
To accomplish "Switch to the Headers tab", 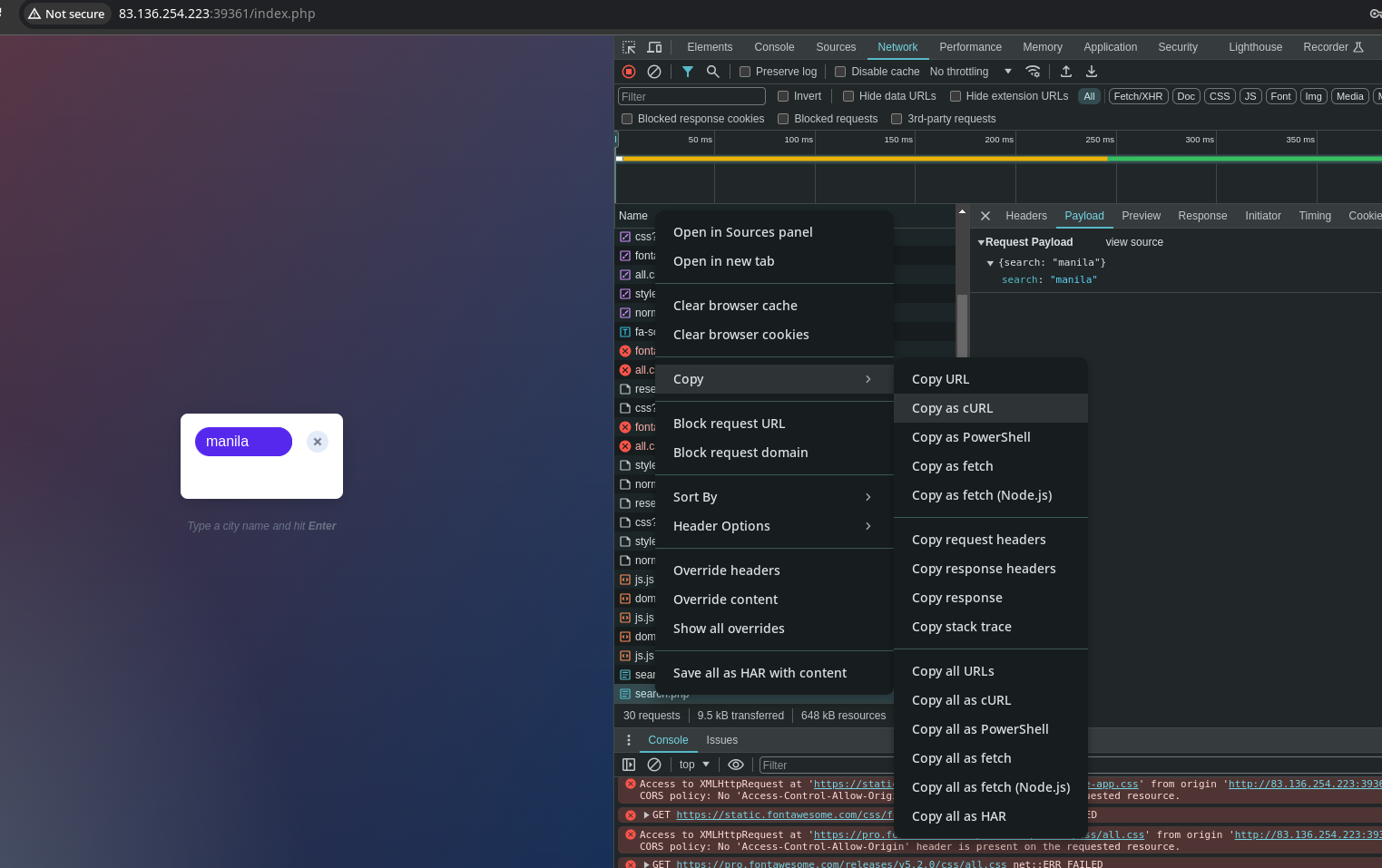I will [1025, 216].
